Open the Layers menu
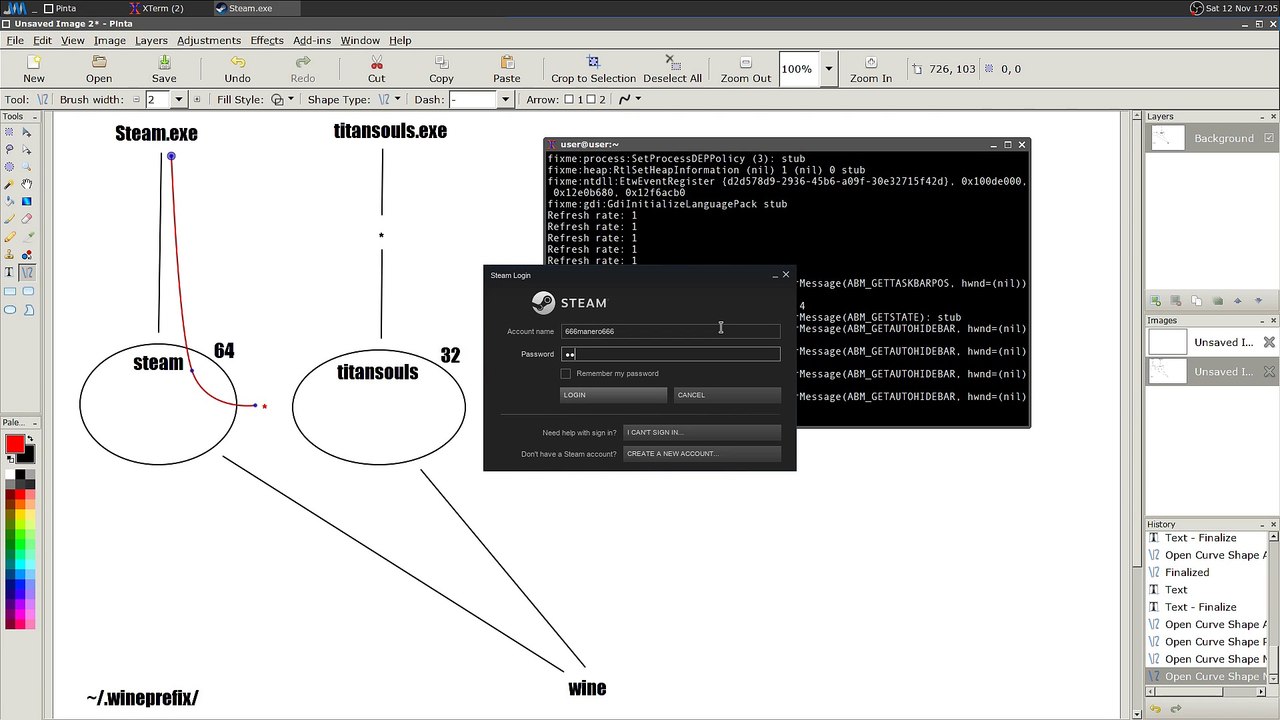This screenshot has height=720, width=1280. click(151, 40)
